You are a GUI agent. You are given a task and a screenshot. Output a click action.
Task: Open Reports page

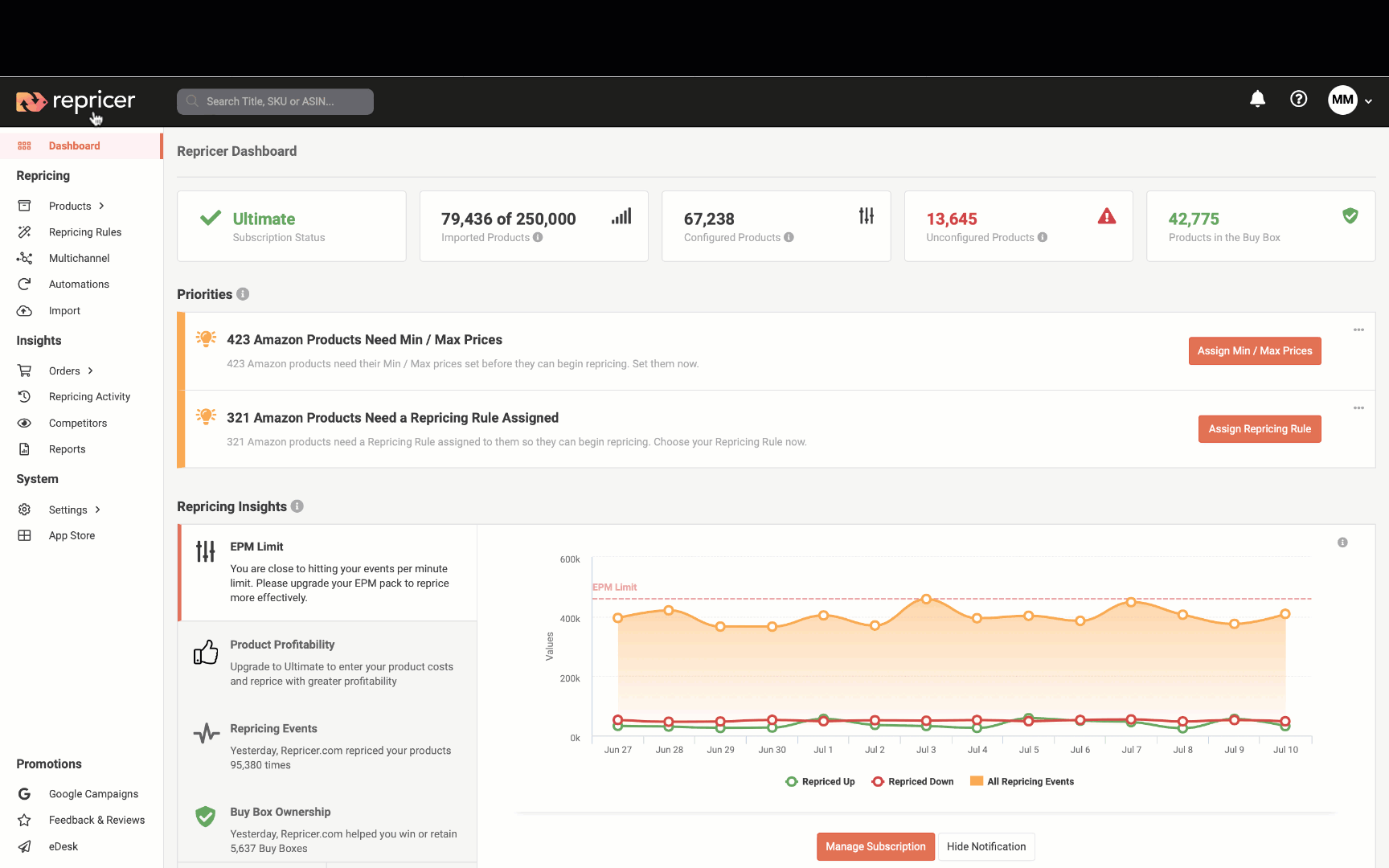(x=67, y=449)
